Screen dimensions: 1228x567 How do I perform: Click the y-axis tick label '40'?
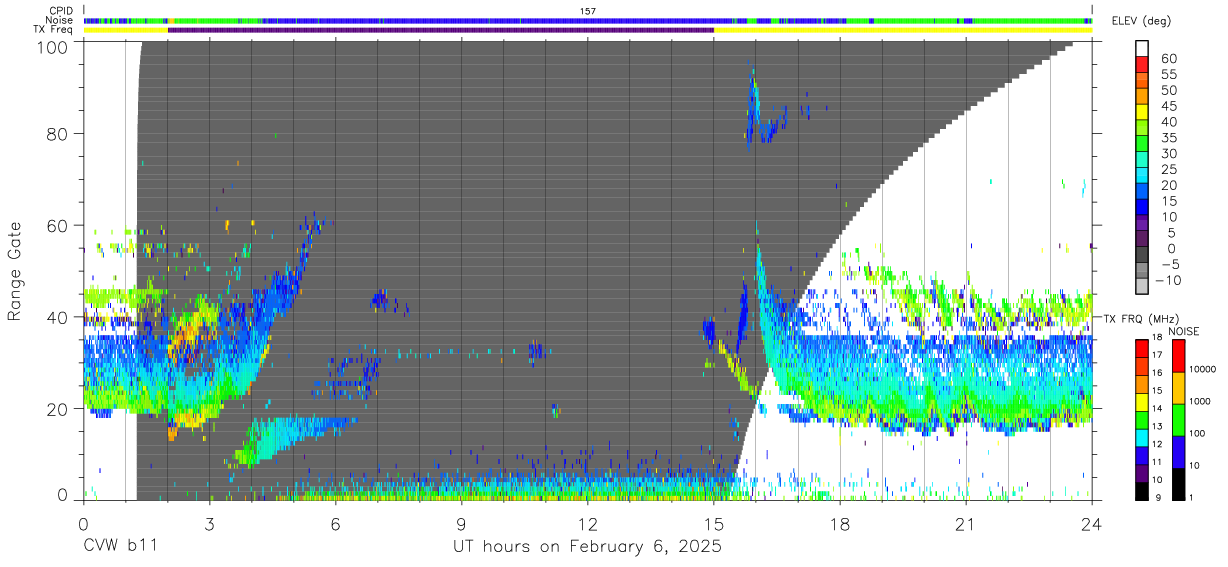(59, 318)
